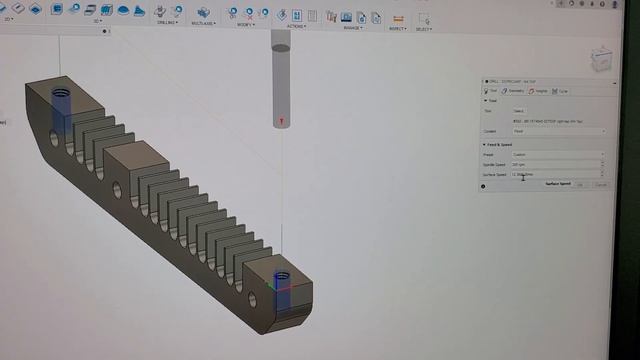Click the middle MODIFY icon with red X
Screen dimensions: 640x360
point(249,14)
